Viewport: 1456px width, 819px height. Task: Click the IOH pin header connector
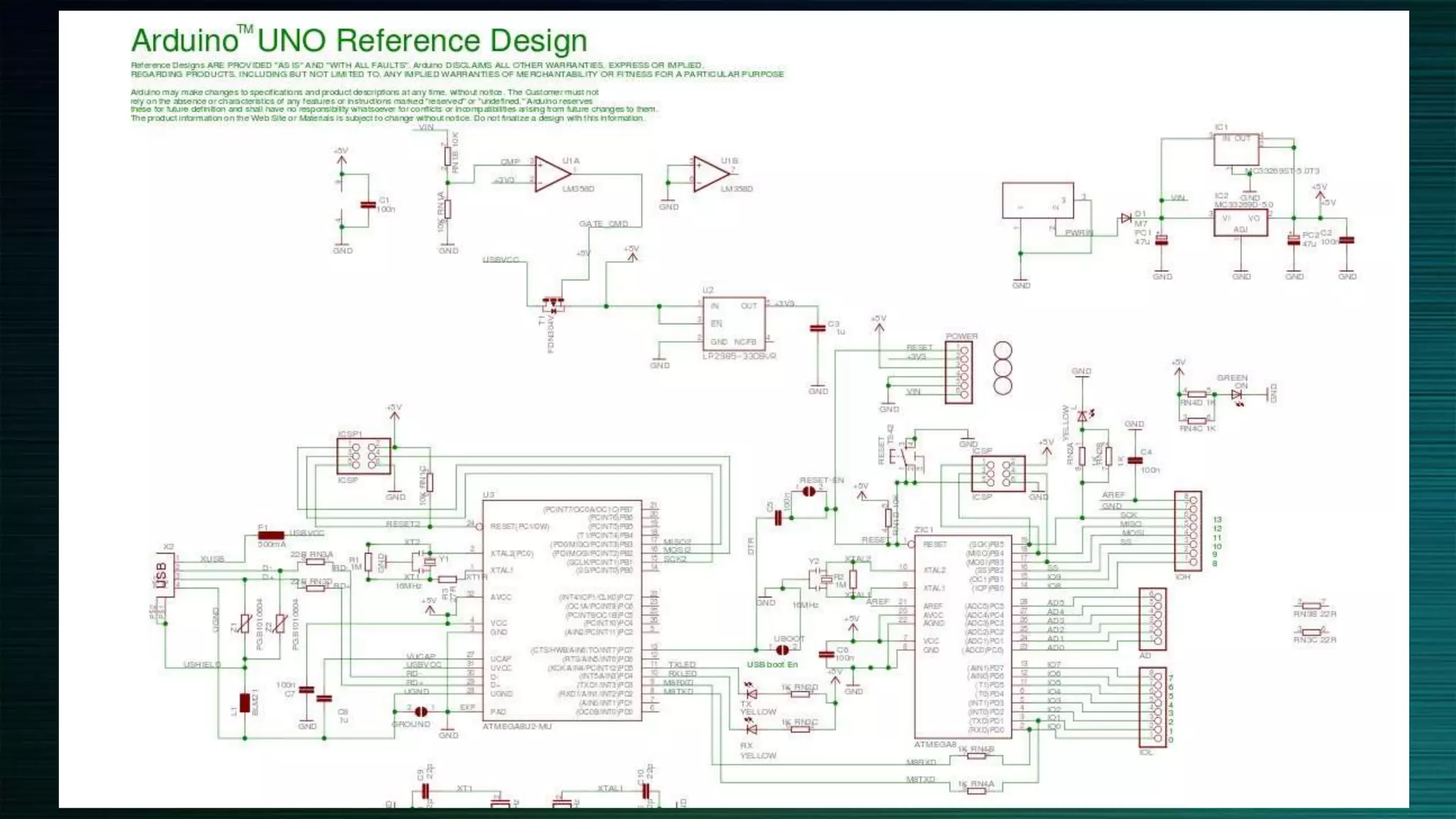(1187, 530)
